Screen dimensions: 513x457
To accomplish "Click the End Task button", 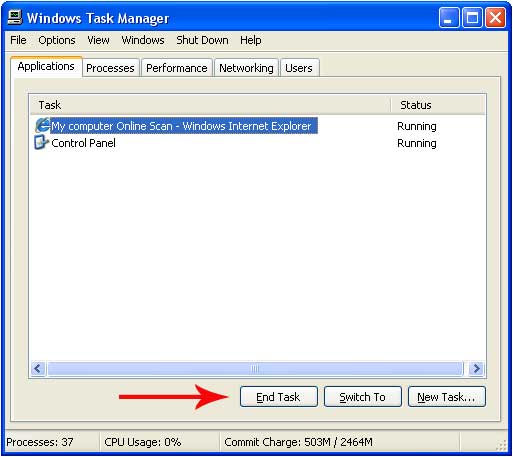I will [x=279, y=397].
